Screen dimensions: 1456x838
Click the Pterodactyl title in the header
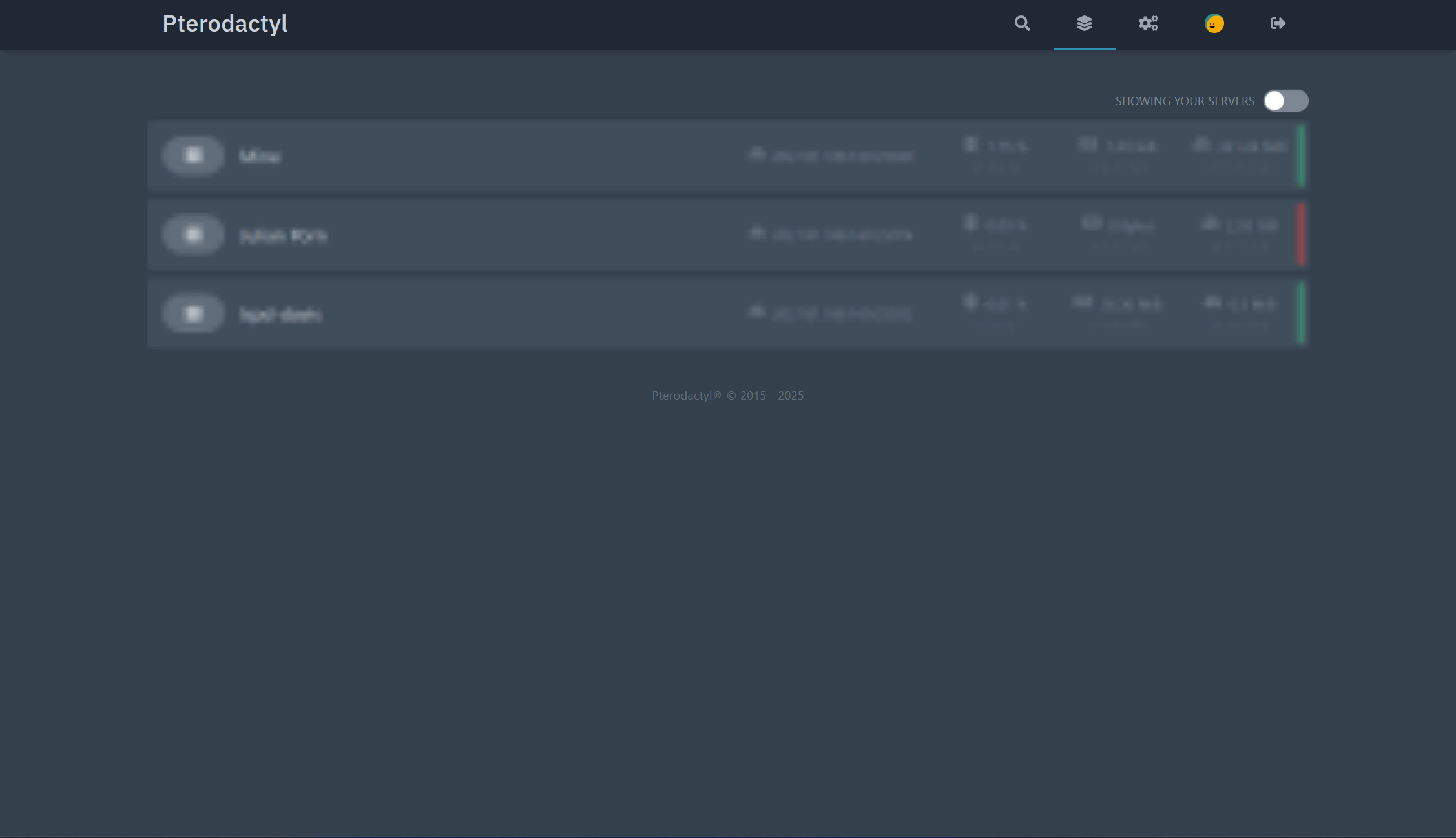[225, 24]
